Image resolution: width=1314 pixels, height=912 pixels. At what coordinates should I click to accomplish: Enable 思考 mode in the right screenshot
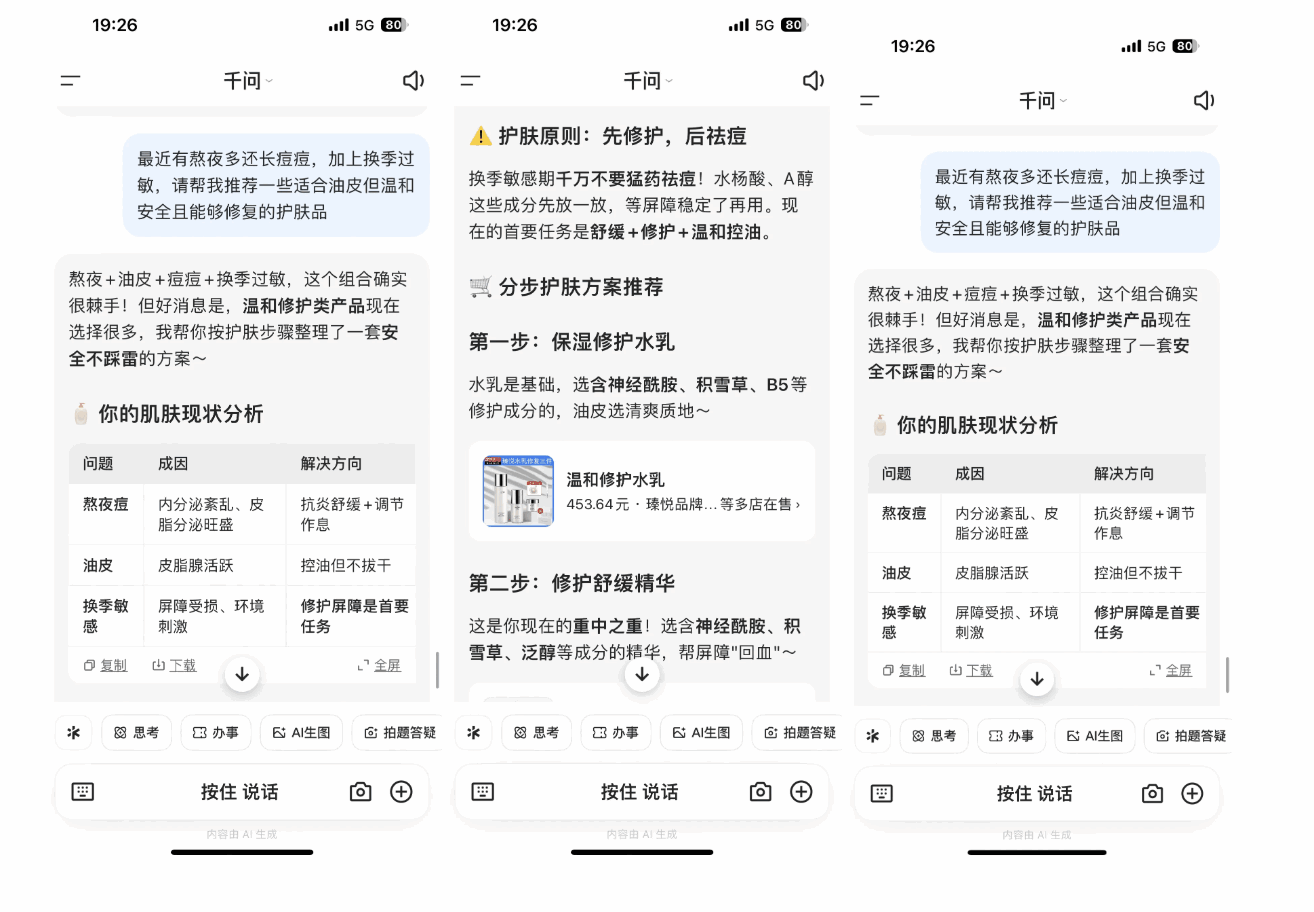(933, 736)
